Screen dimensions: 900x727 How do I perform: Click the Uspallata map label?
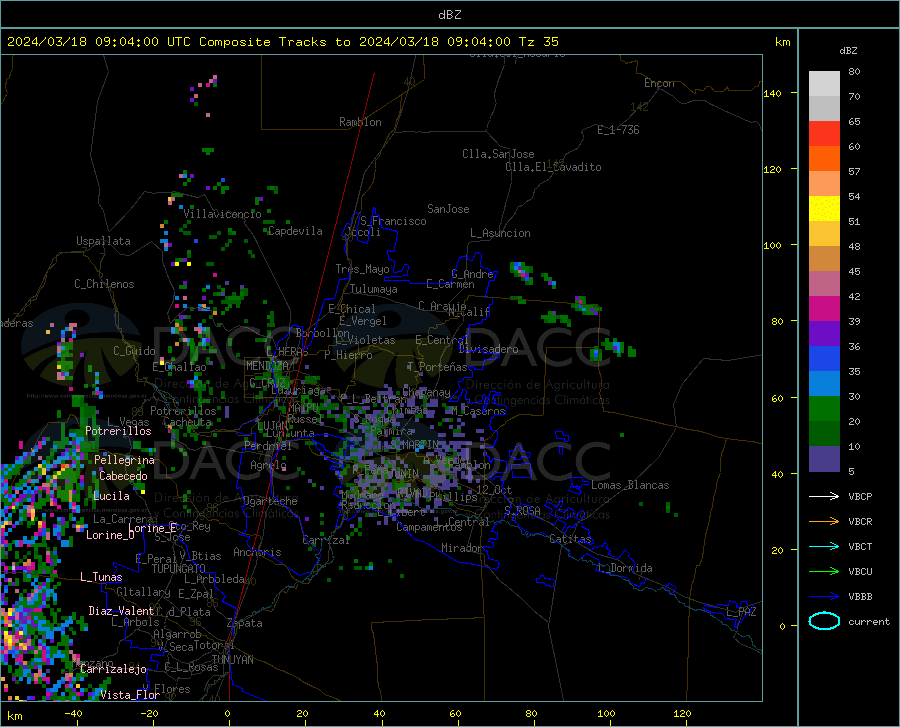coord(103,241)
